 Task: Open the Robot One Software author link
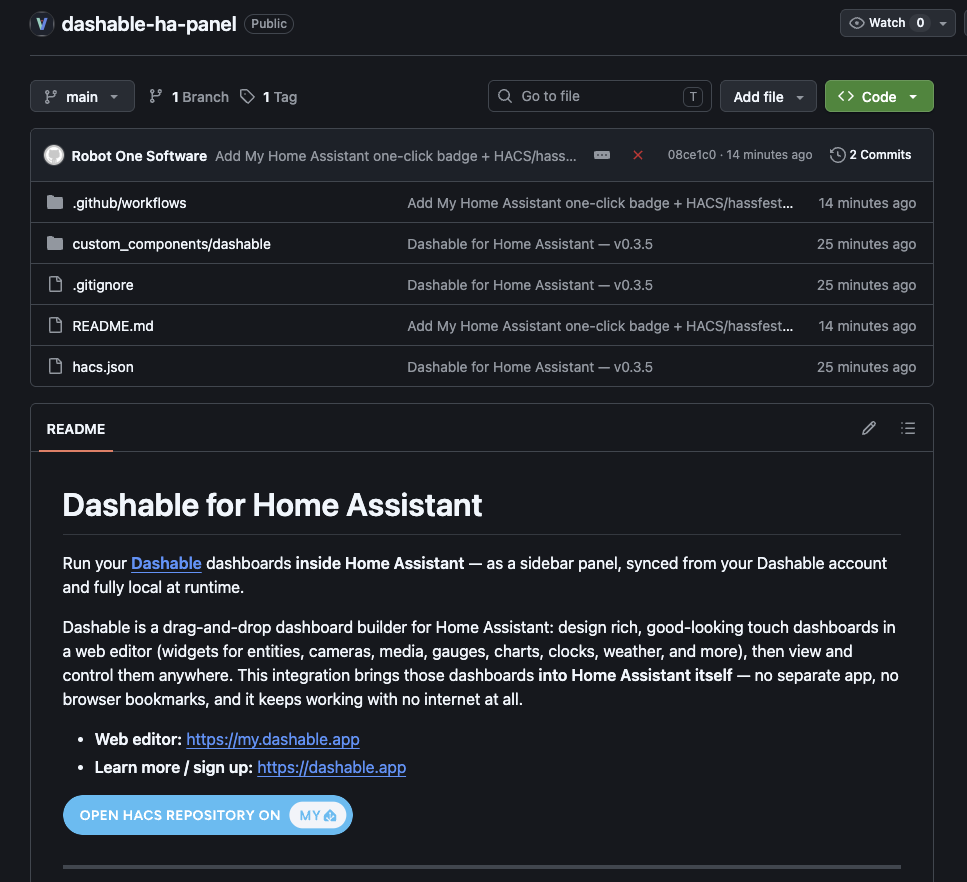click(x=139, y=156)
